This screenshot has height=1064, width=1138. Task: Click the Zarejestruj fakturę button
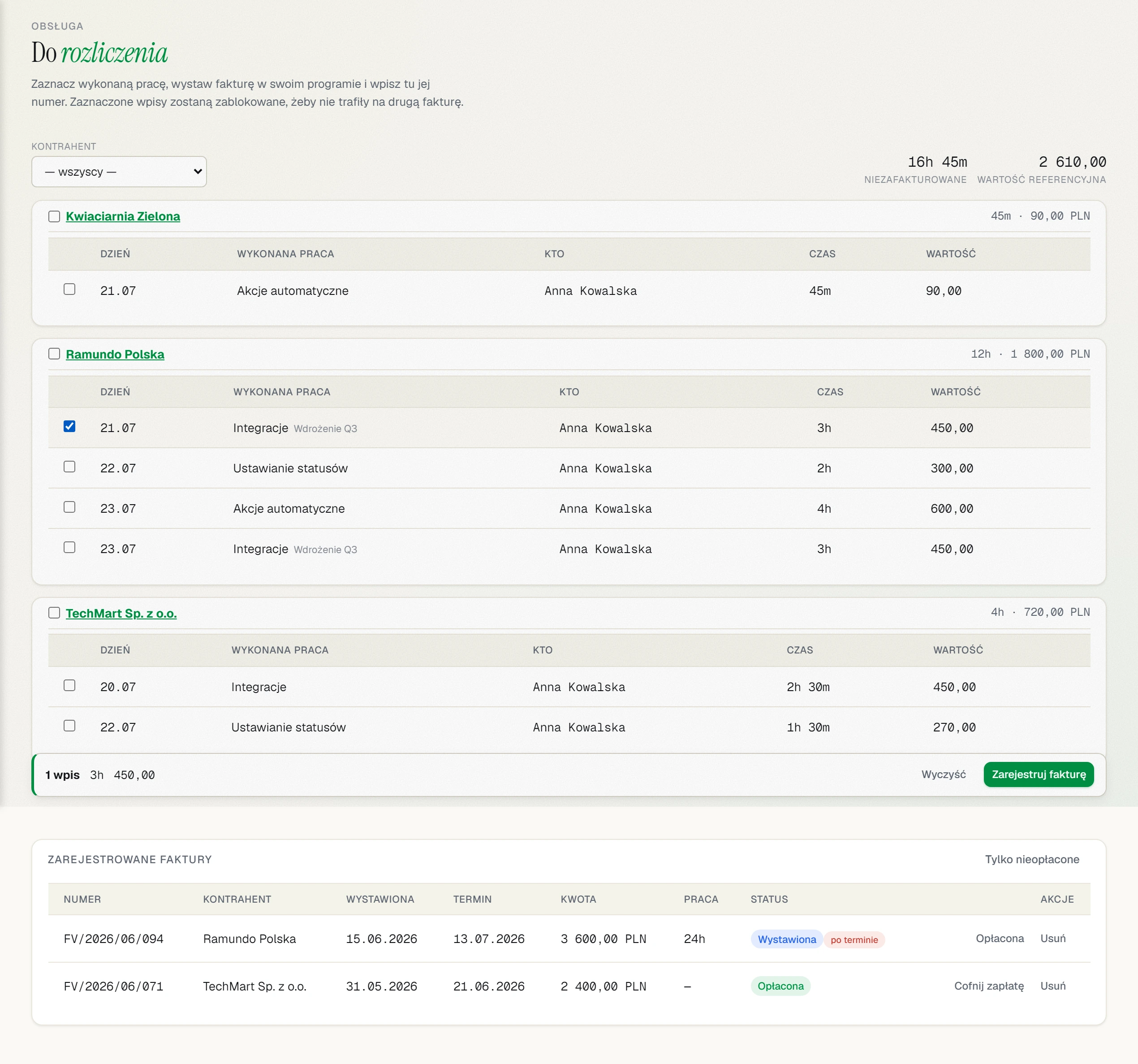click(1039, 774)
